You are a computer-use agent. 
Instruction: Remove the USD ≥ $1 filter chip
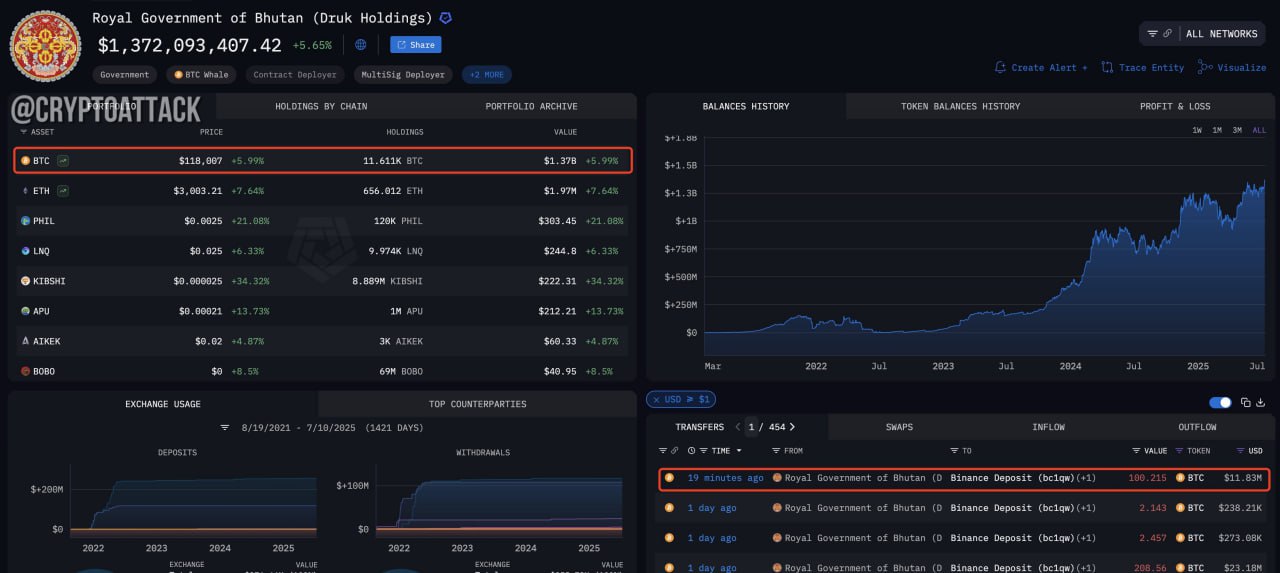656,399
